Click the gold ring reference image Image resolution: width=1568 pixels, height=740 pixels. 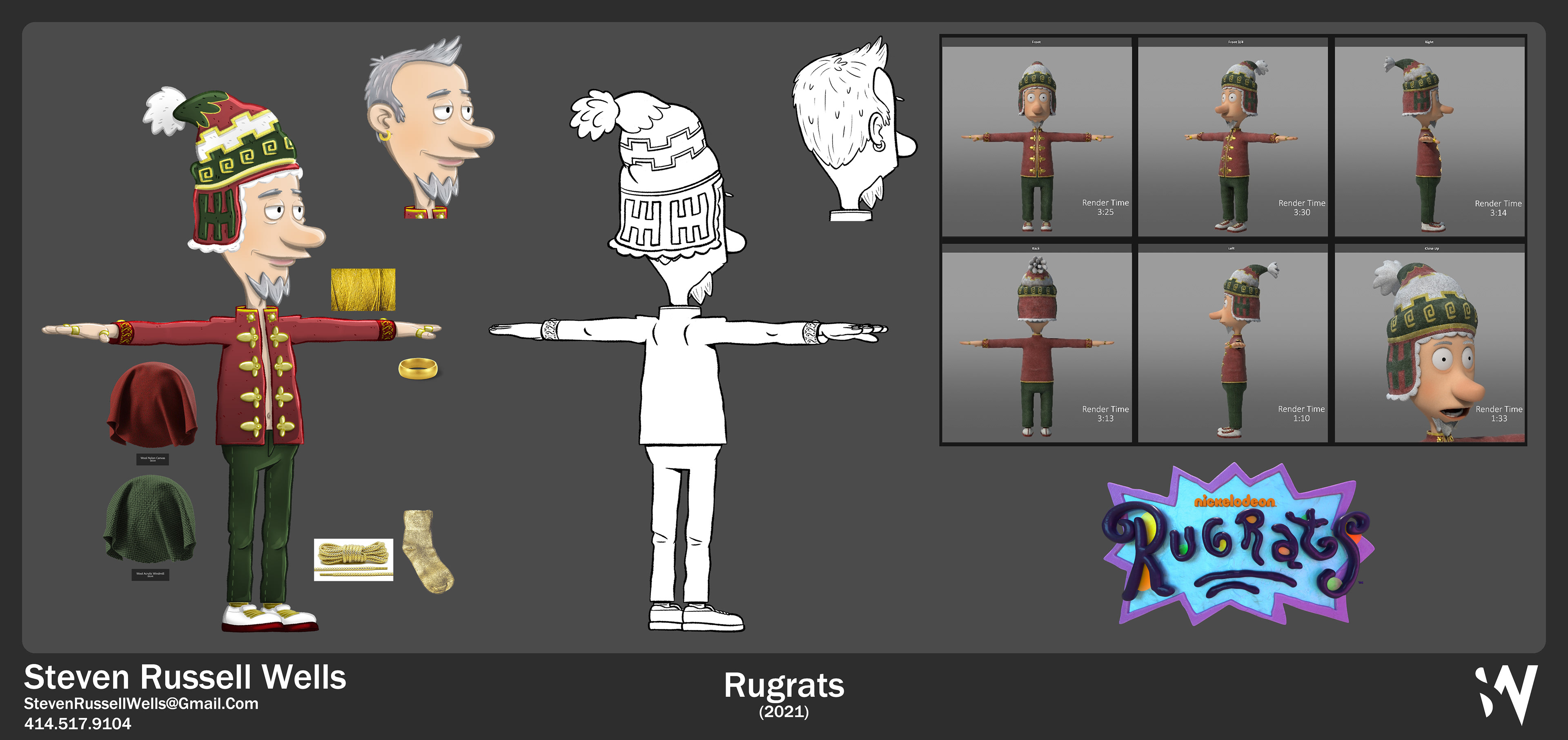point(418,368)
